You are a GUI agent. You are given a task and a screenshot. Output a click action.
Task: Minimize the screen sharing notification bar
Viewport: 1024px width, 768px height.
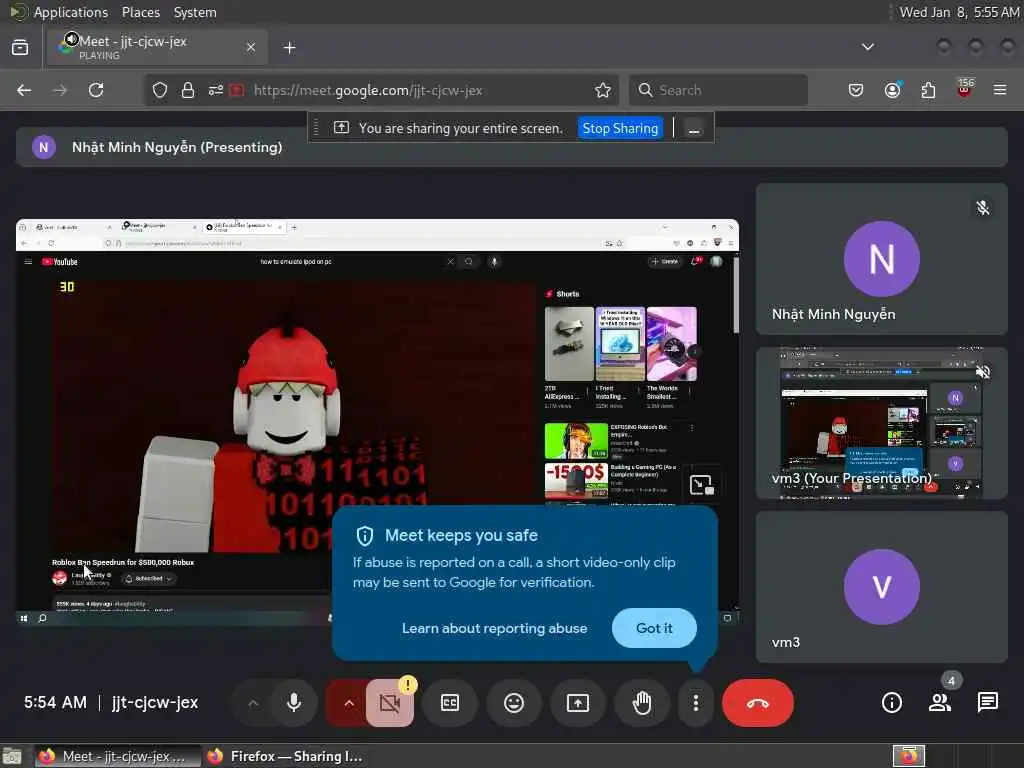pos(694,128)
